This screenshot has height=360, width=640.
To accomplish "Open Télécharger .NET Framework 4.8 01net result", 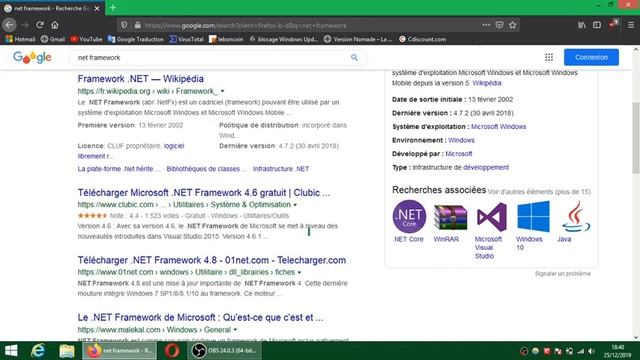I will click(211, 260).
